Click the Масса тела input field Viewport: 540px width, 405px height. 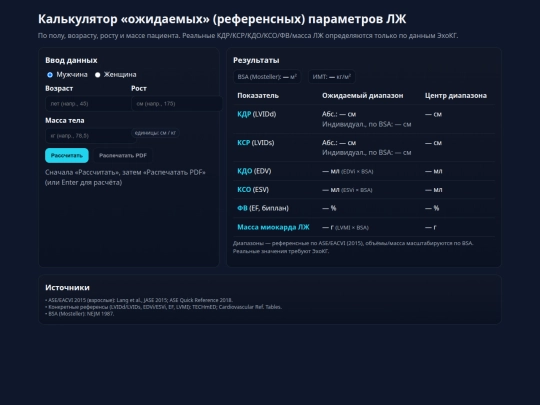(91, 136)
